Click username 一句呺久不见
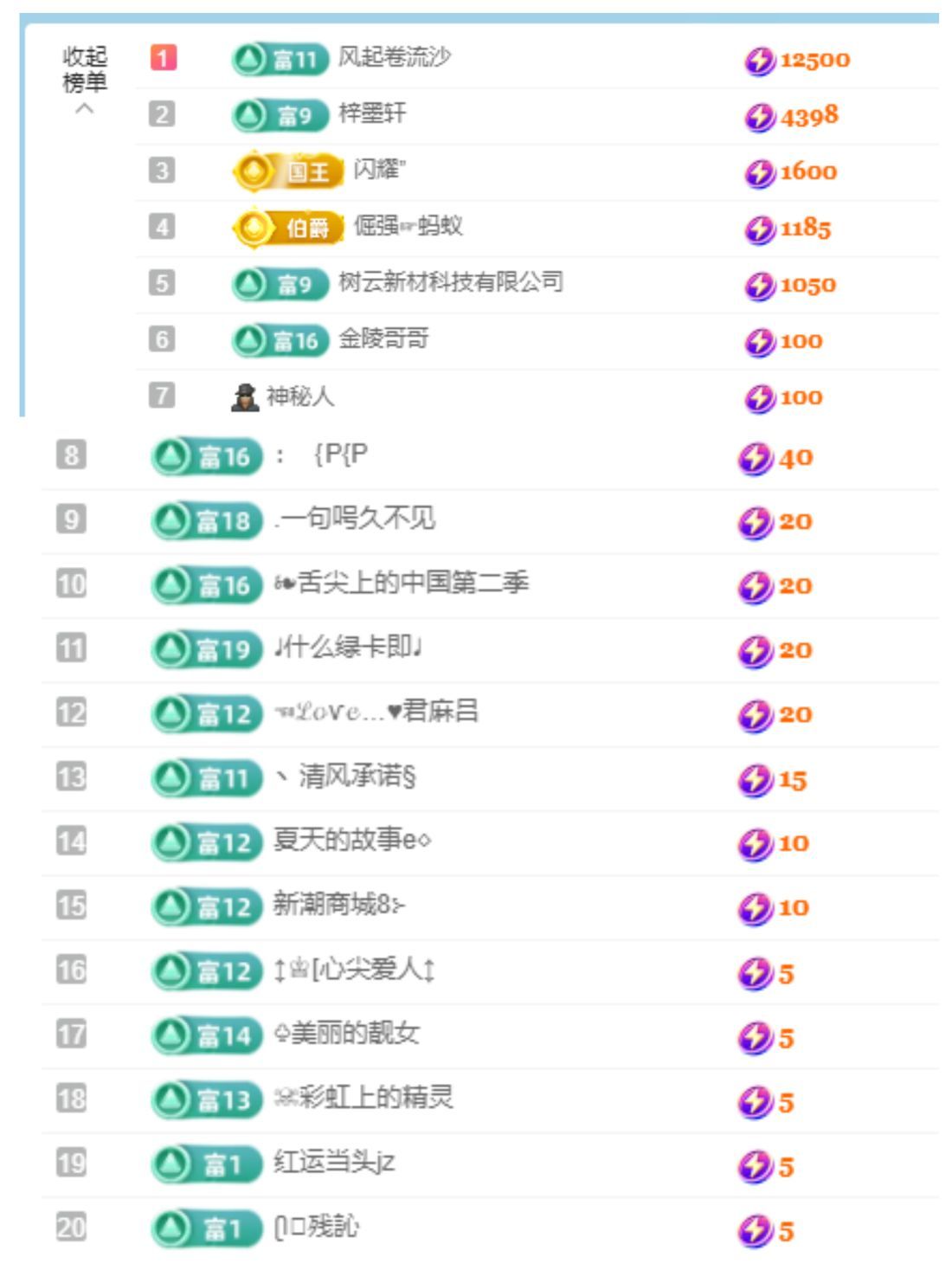The width and height of the screenshot is (952, 1270). (357, 519)
